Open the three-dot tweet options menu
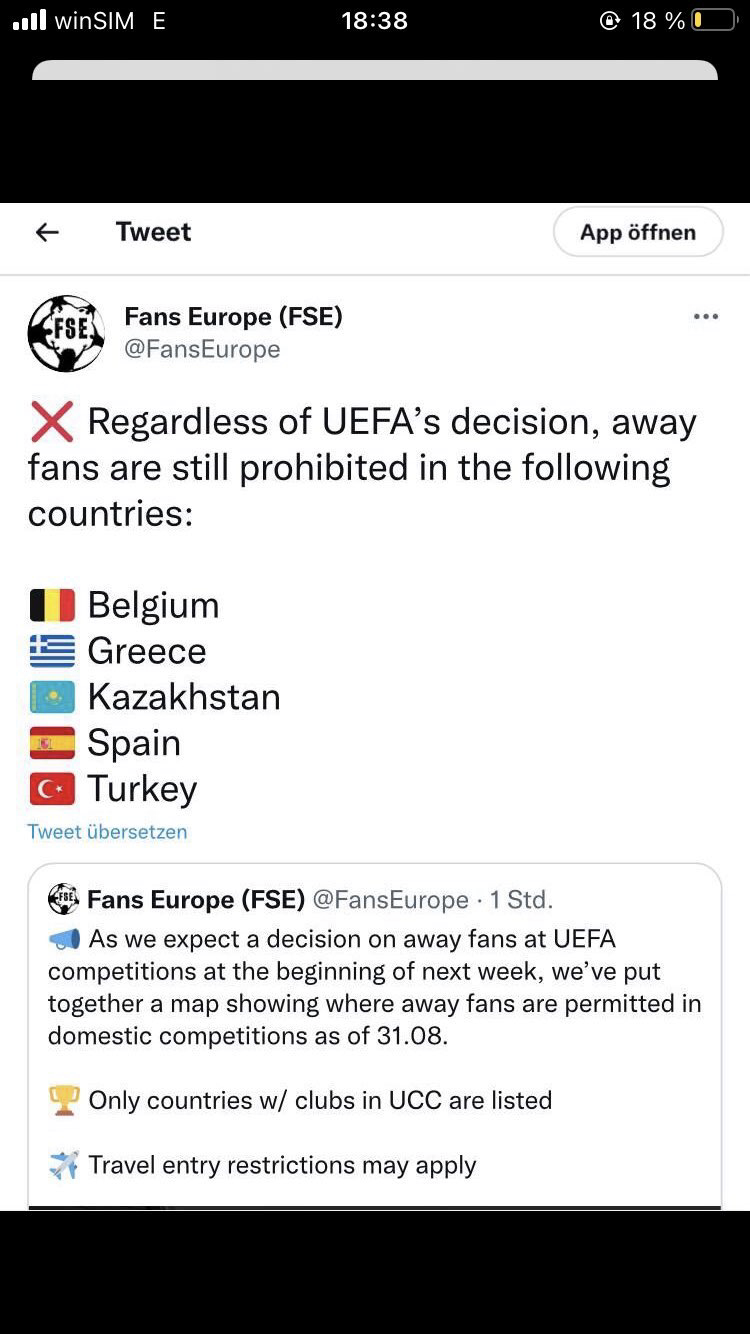 (705, 317)
